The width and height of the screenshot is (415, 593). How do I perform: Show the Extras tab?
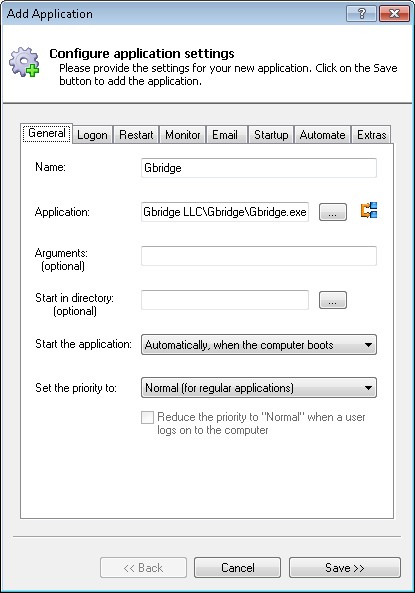371,135
